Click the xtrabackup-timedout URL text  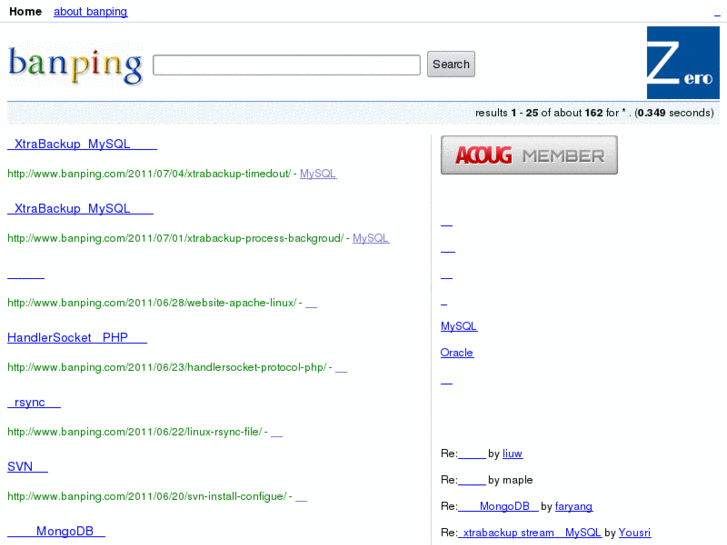(x=149, y=173)
